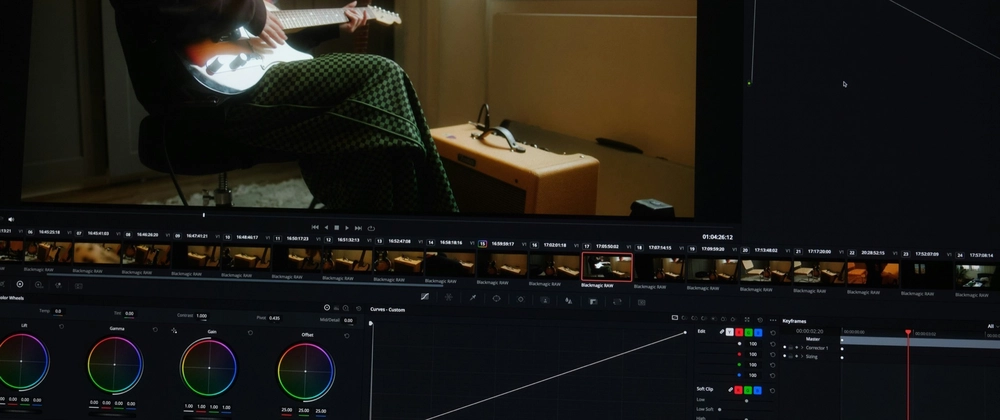Toggle loop playback in viewer
This screenshot has width=1000, height=420.
tap(371, 228)
